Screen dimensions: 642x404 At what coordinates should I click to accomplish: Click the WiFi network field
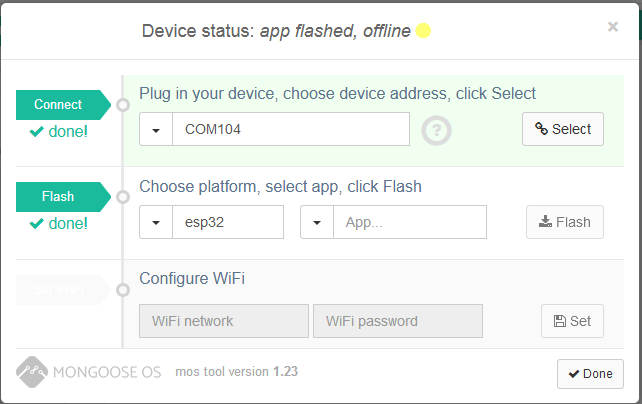pyautogui.click(x=223, y=321)
